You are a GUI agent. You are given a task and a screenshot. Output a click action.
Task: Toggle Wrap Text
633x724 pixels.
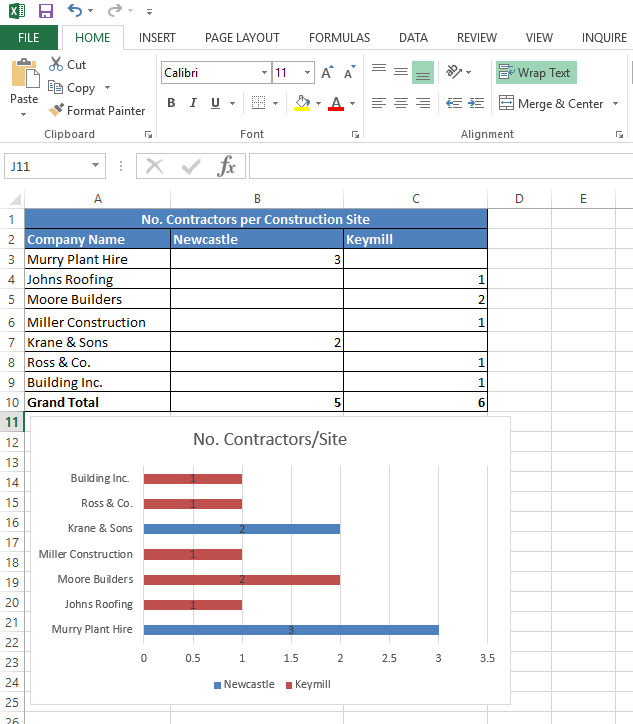coord(536,72)
